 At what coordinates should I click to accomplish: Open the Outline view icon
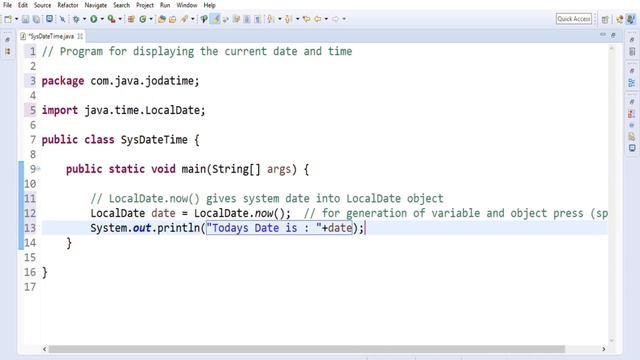[632, 83]
